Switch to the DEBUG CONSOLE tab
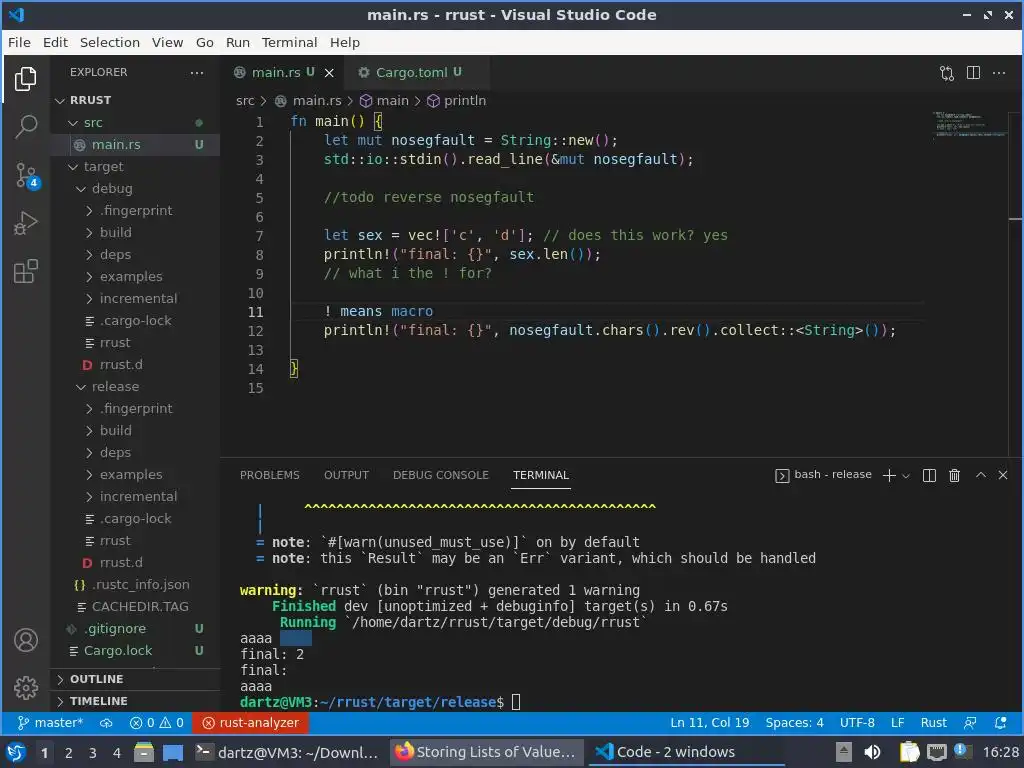The width and height of the screenshot is (1024, 768). (440, 475)
